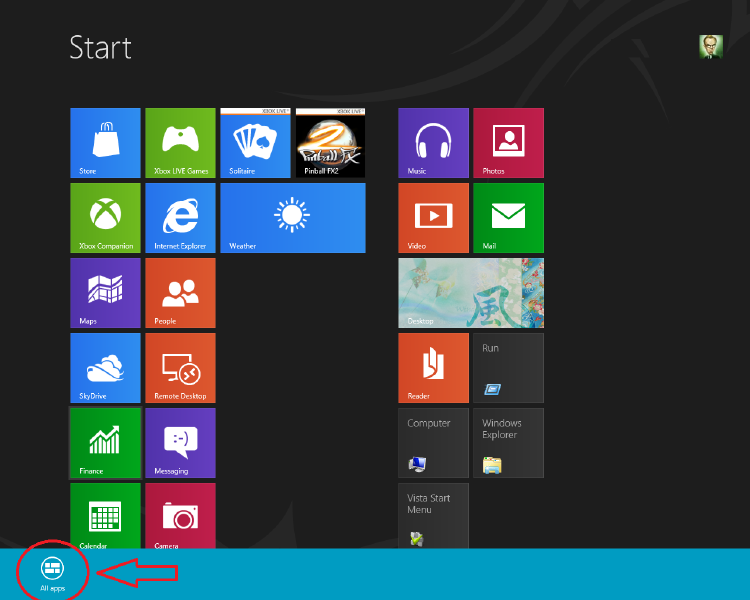The width and height of the screenshot is (750, 600).
Task: Launch the Remote Desktop tile
Action: coord(180,368)
